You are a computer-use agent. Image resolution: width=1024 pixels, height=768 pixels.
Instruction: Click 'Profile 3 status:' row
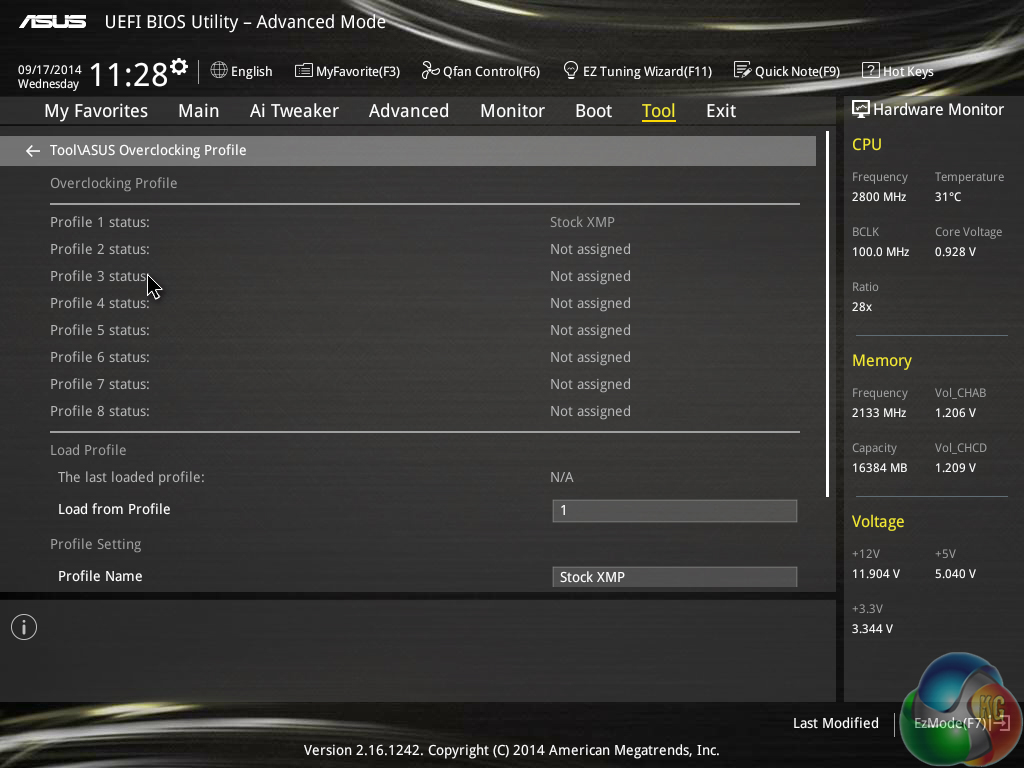(424, 276)
